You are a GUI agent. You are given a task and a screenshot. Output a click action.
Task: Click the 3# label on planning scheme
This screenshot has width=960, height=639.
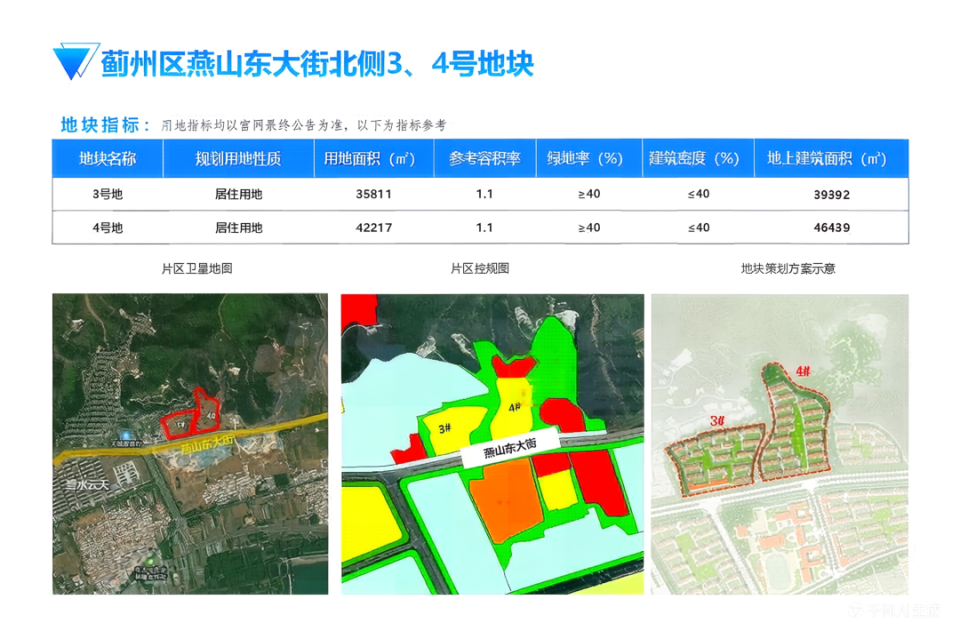[x=718, y=421]
